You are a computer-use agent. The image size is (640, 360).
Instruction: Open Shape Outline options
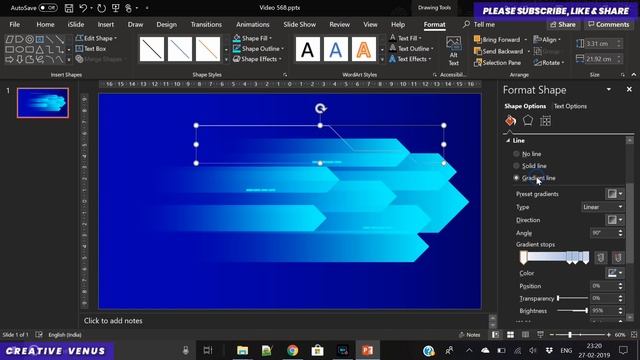[x=258, y=49]
